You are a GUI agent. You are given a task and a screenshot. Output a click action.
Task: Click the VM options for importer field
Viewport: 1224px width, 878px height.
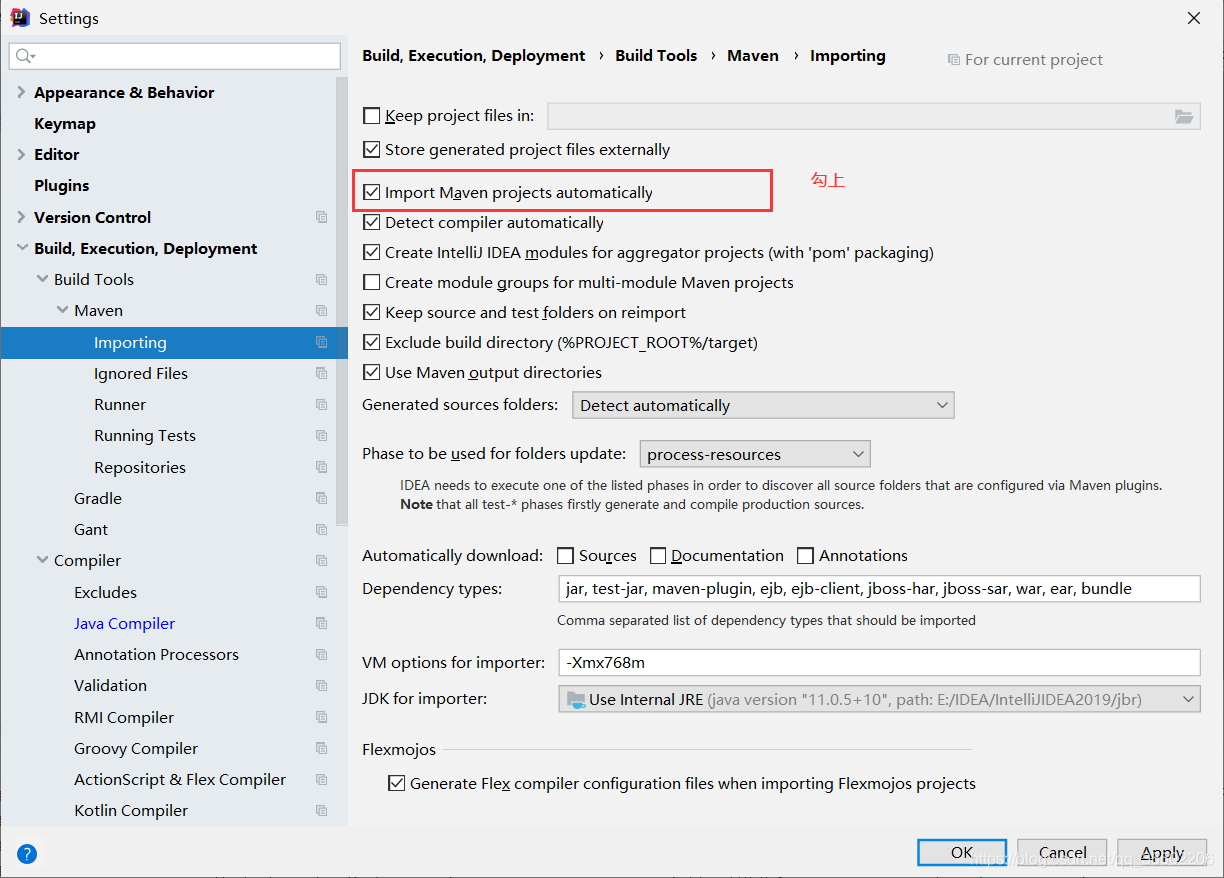click(x=879, y=662)
